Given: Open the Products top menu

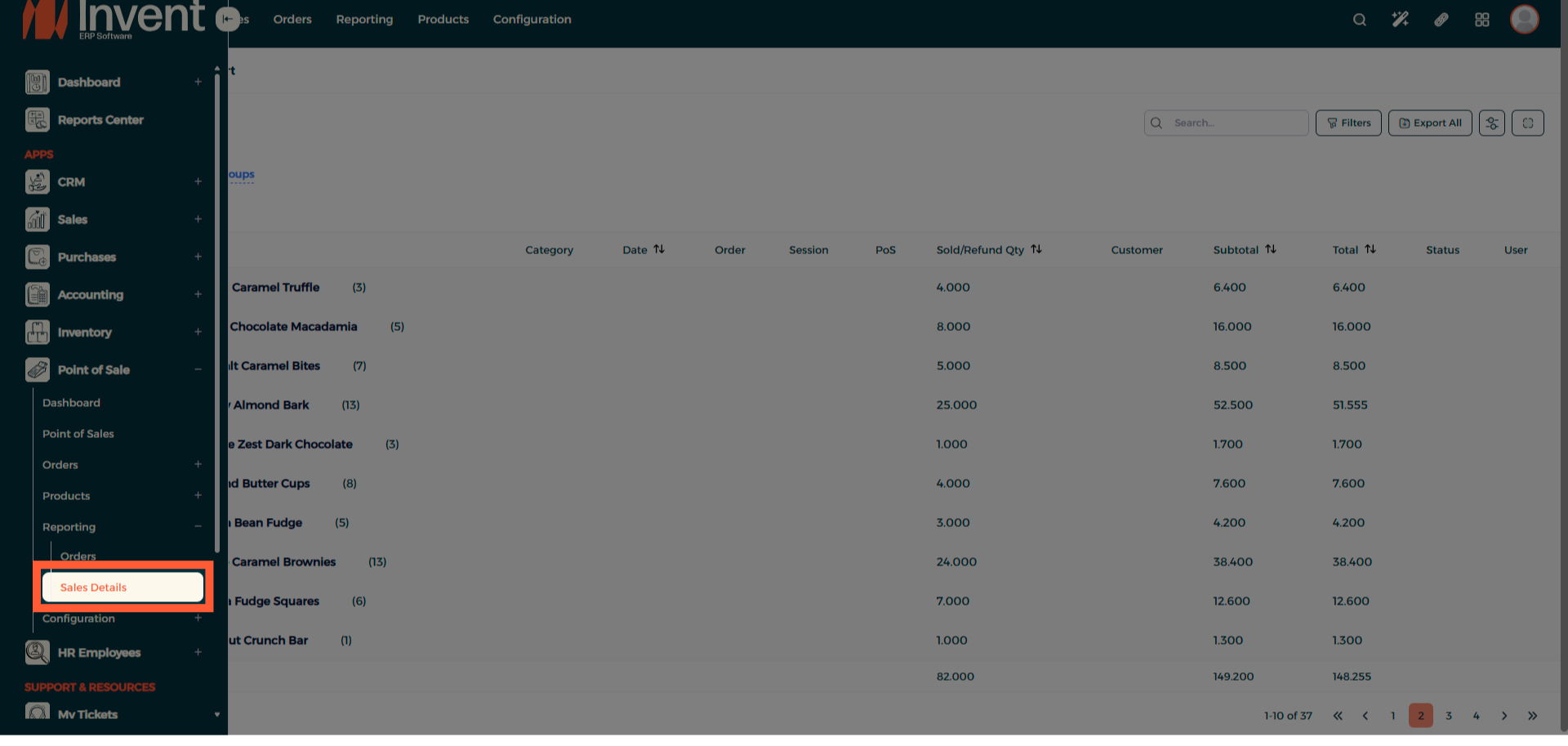Looking at the screenshot, I should click(443, 20).
